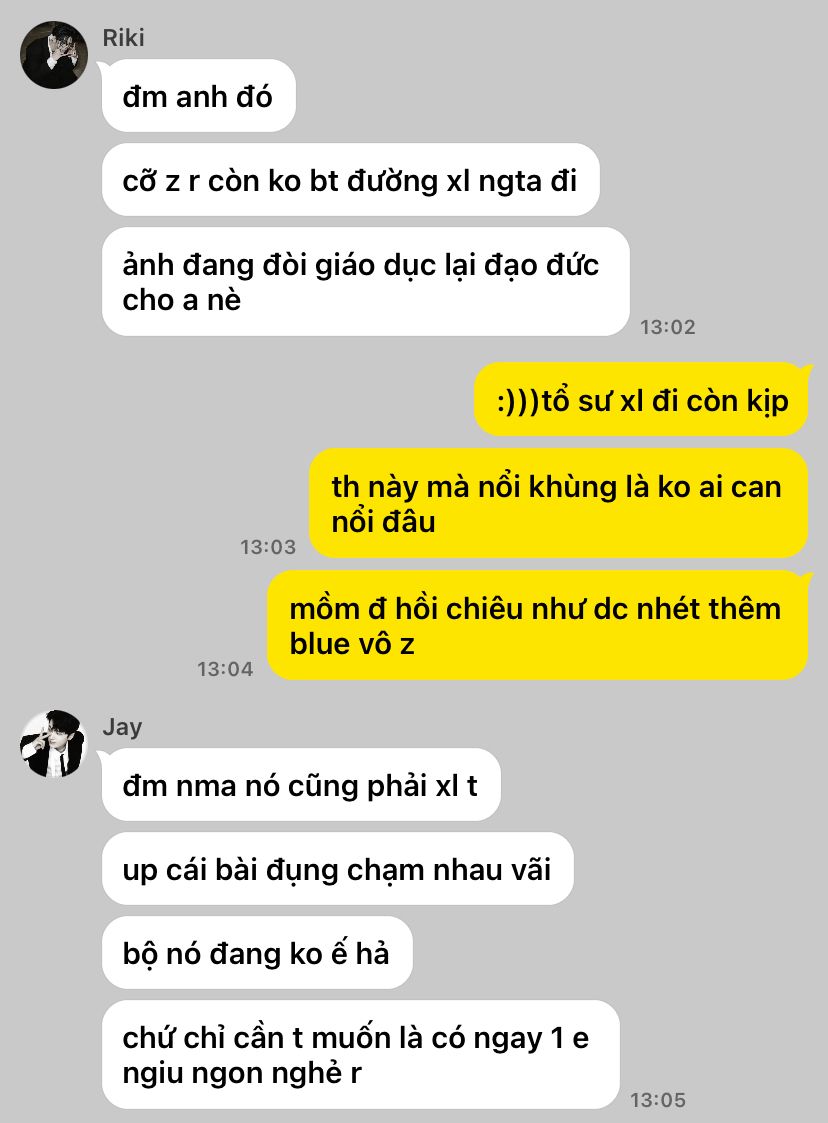Select the sender name Jay

(122, 727)
